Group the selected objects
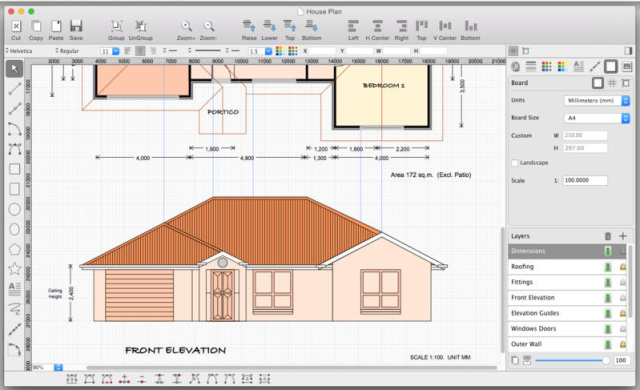The width and height of the screenshot is (640, 390). 116,27
